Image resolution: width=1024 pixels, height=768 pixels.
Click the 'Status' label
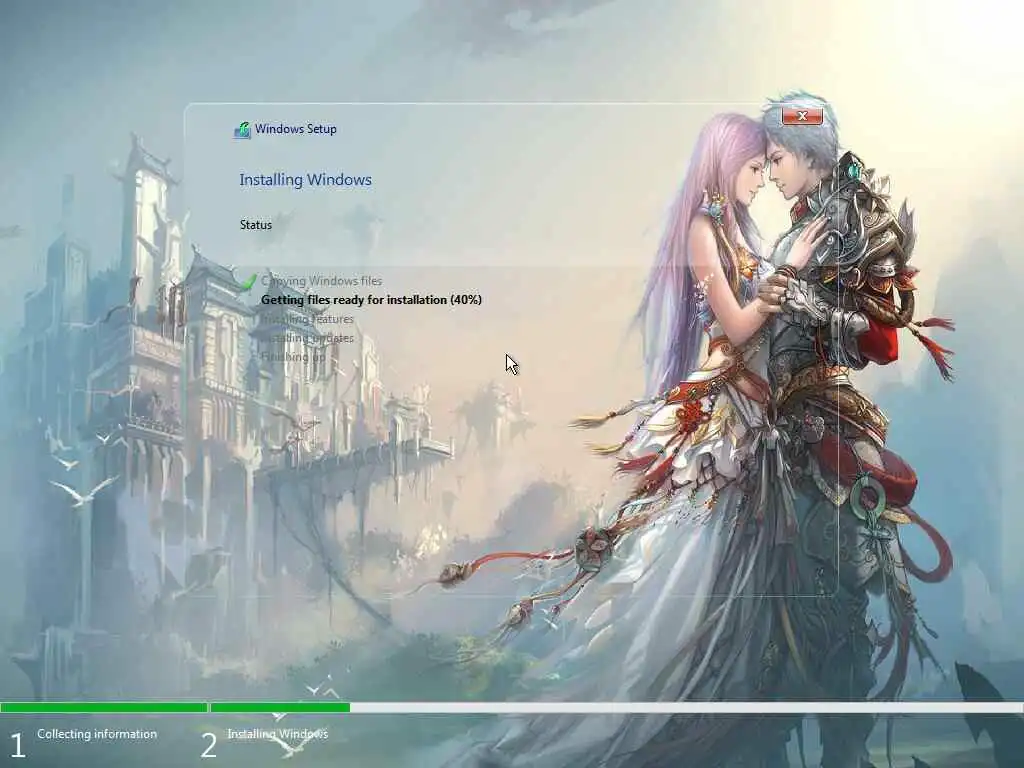click(255, 225)
